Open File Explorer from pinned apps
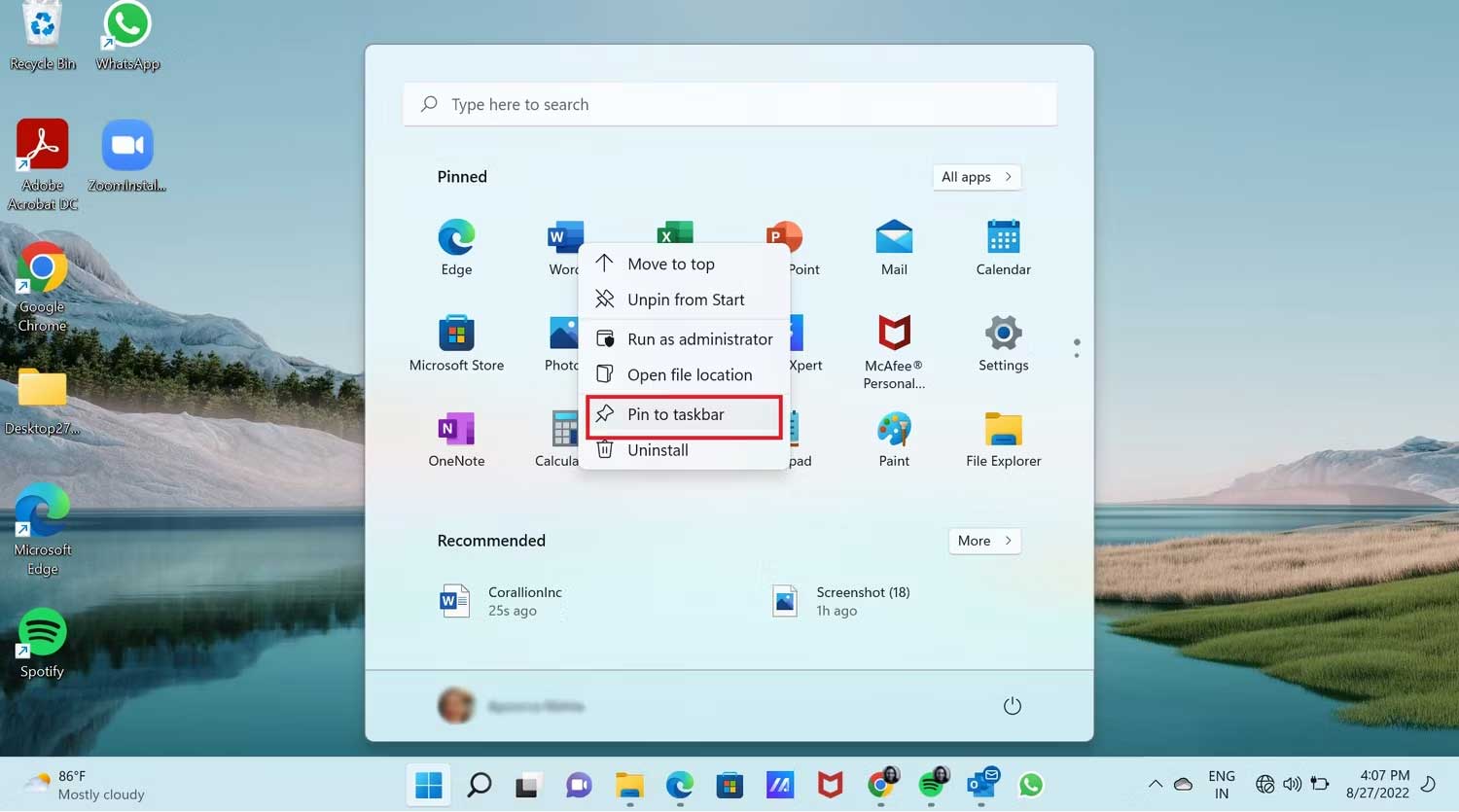1459x812 pixels. pos(1003,440)
